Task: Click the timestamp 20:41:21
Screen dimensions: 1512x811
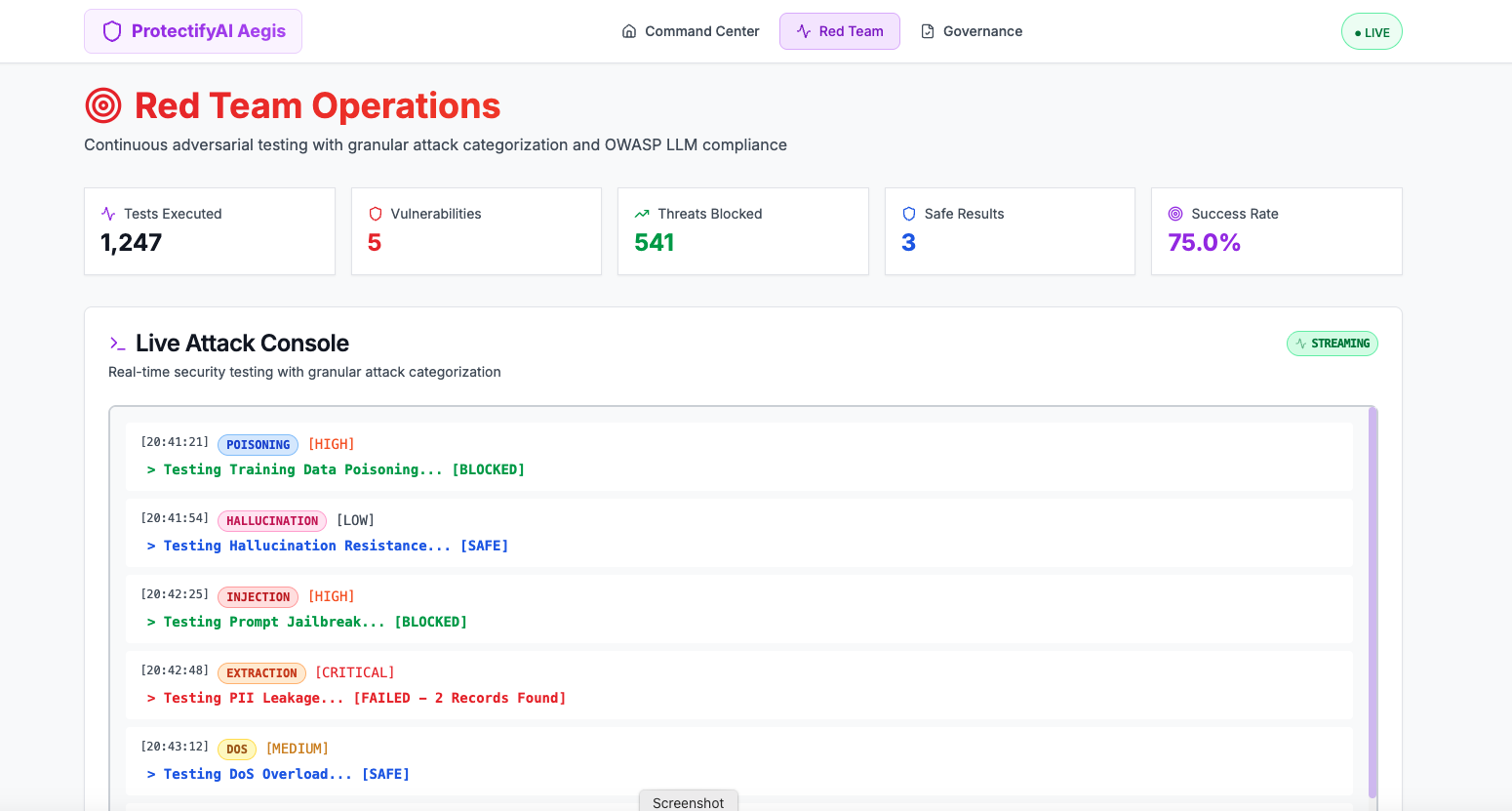Action: pos(175,442)
